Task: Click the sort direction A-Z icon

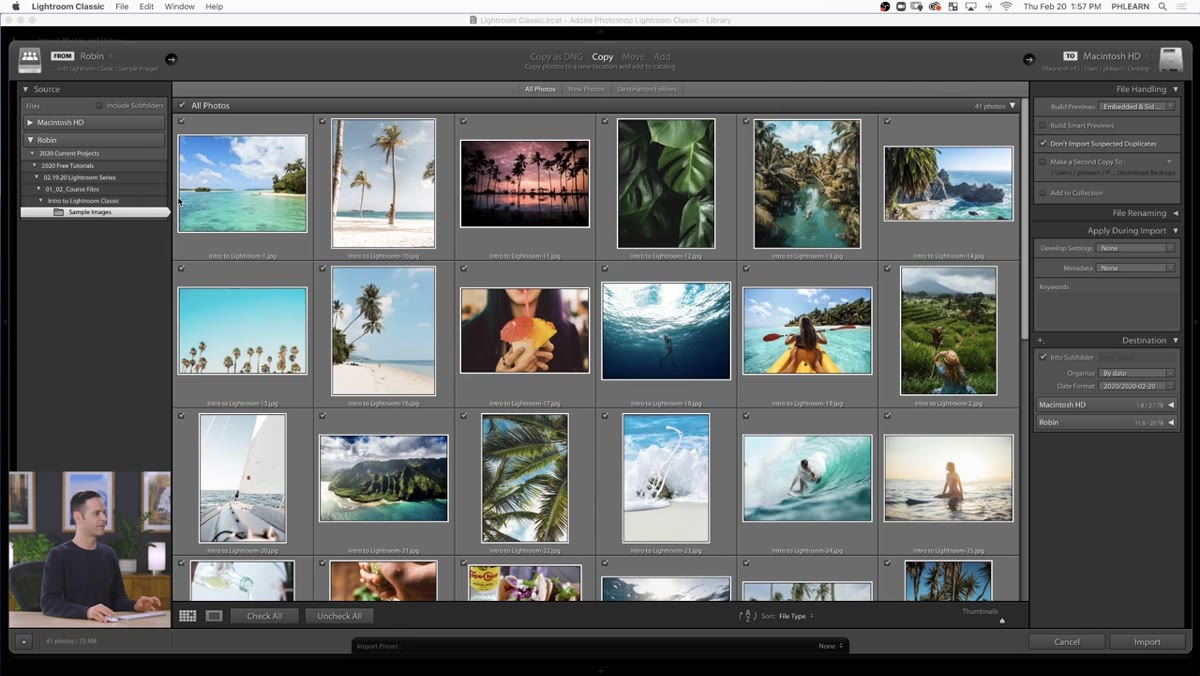Action: coord(747,616)
